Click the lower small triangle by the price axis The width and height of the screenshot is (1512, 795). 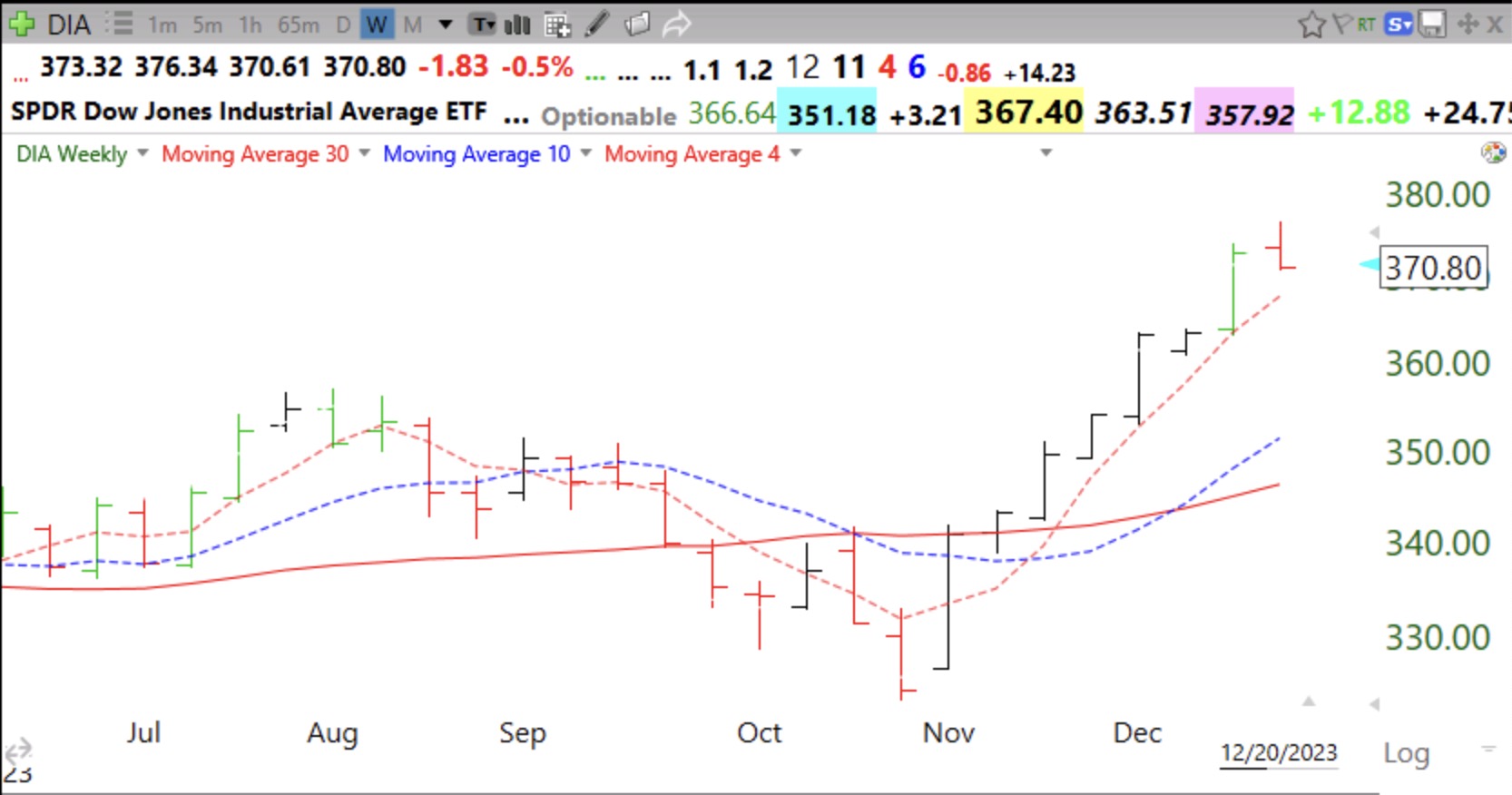pos(1374,703)
